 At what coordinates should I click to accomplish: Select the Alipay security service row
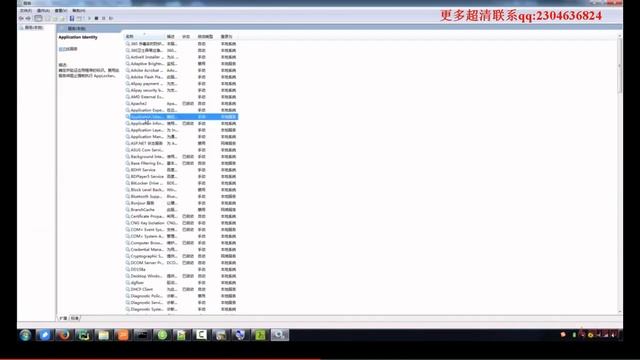pos(181,90)
